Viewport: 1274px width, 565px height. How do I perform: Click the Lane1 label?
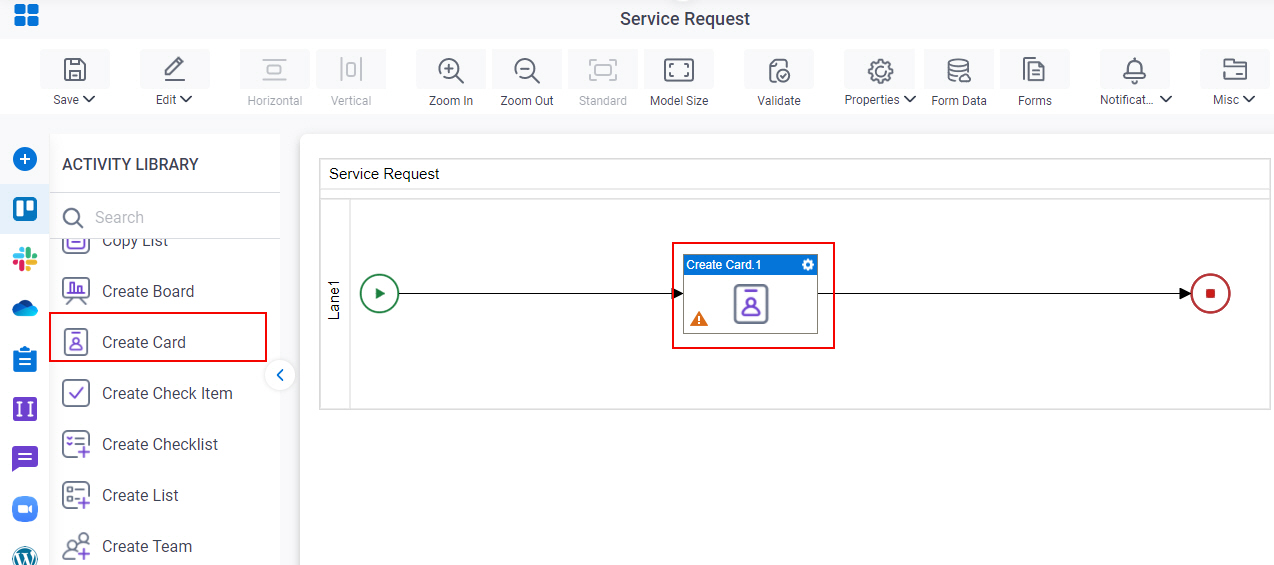pyautogui.click(x=335, y=300)
